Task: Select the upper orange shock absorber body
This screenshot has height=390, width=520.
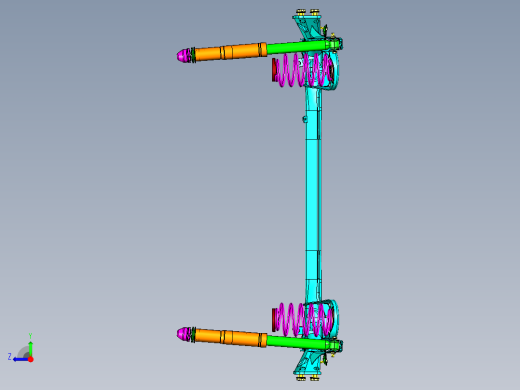Action: coord(231,52)
